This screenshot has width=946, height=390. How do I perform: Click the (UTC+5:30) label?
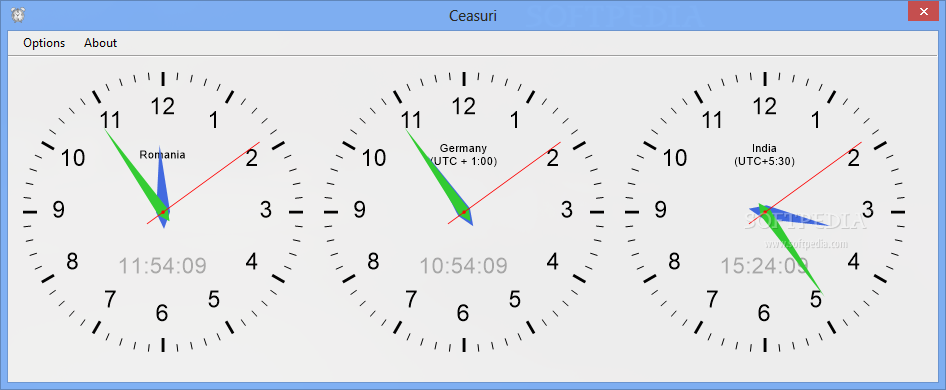tap(764, 161)
